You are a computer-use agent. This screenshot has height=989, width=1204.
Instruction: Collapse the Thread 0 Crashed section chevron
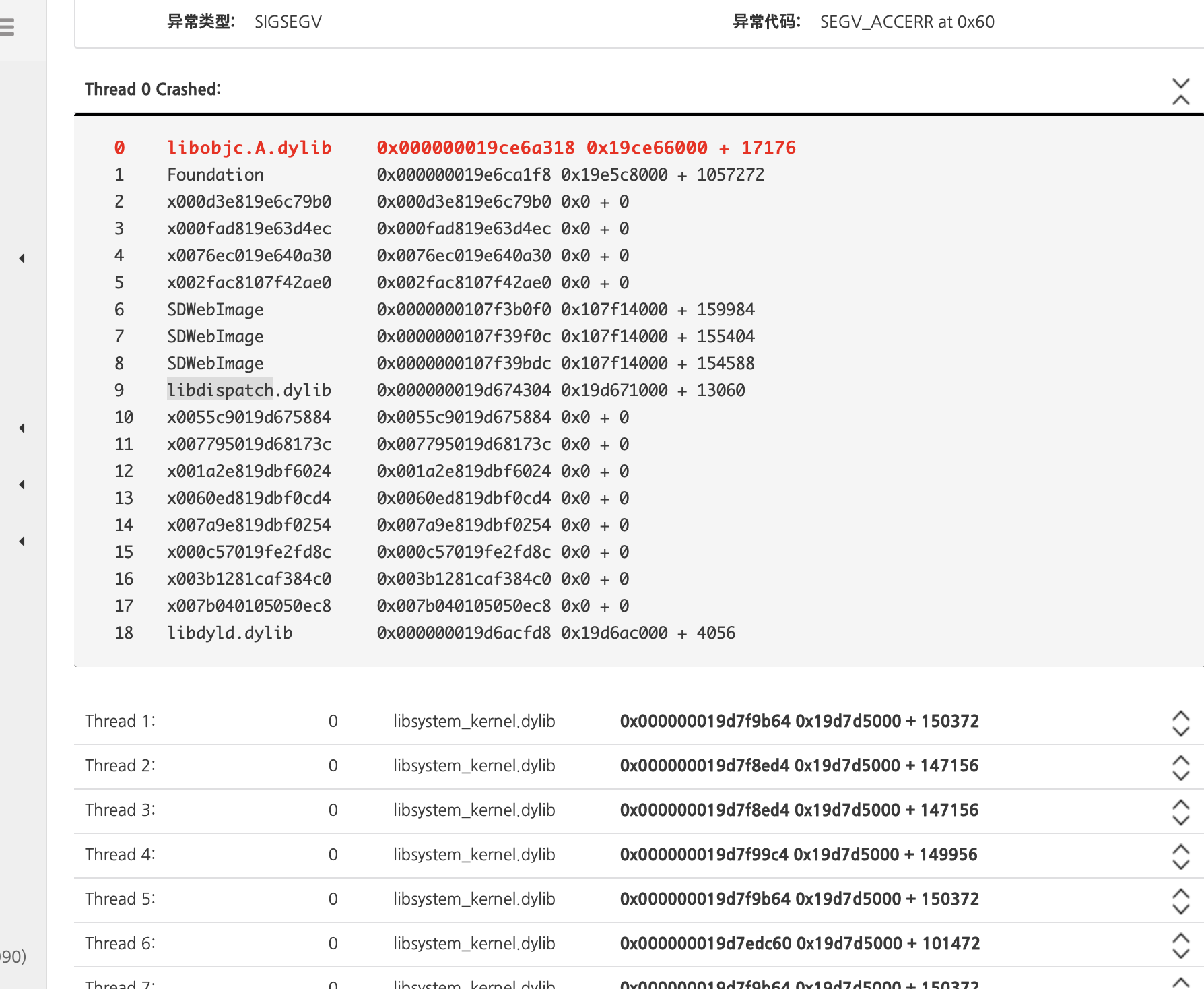1180,92
